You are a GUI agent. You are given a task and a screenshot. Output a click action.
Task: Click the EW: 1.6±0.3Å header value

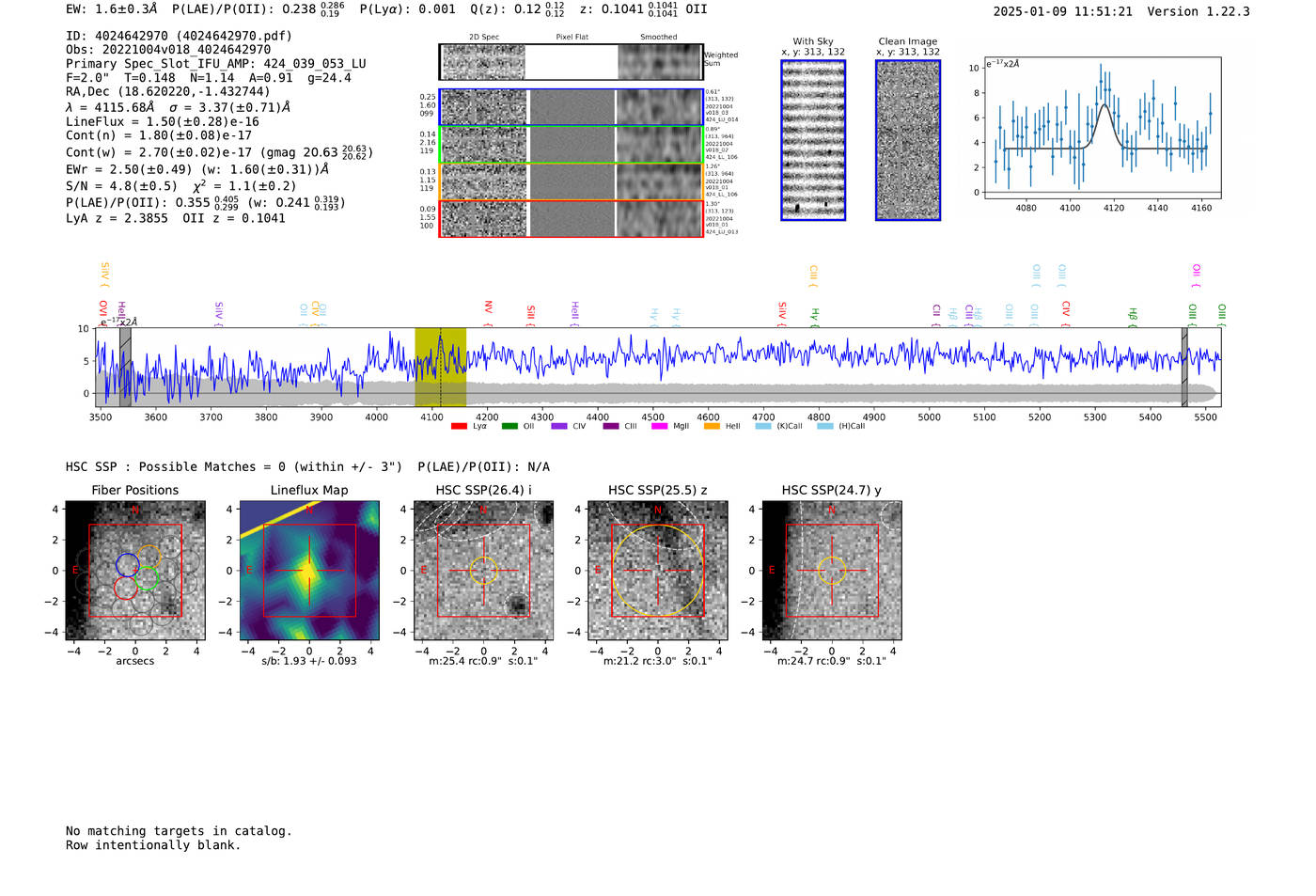[x=112, y=8]
